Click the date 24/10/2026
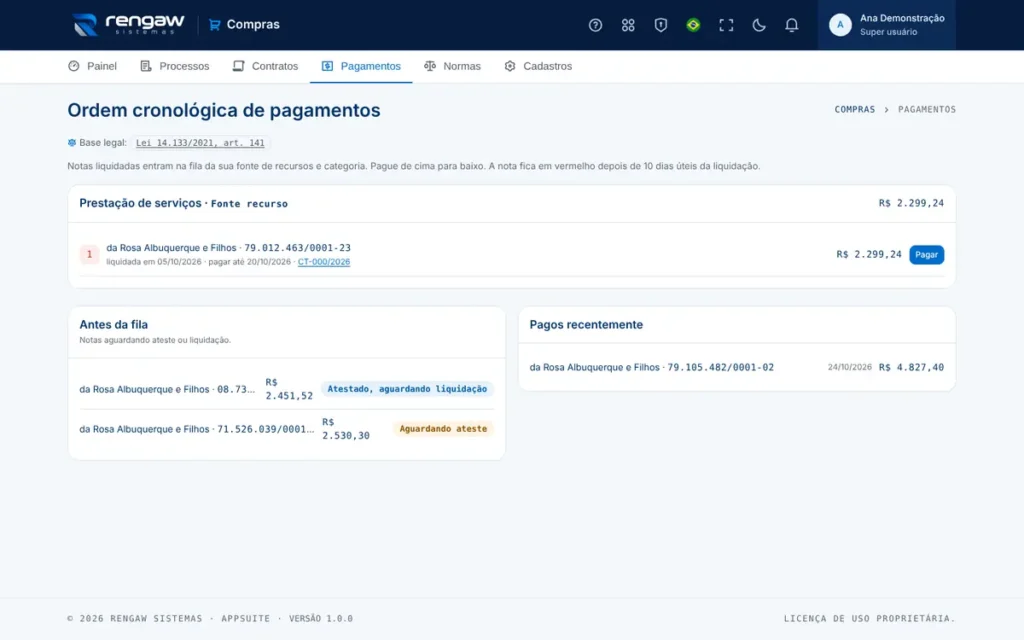 click(850, 367)
